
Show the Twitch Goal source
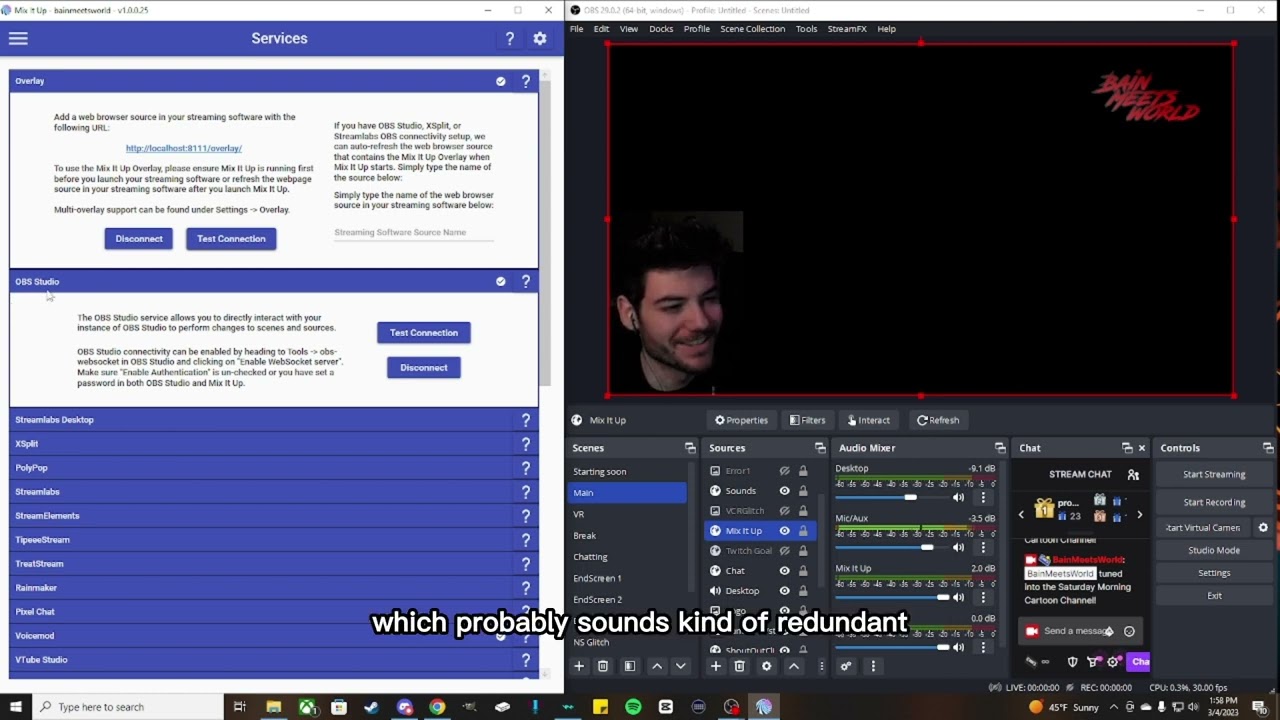pos(784,551)
